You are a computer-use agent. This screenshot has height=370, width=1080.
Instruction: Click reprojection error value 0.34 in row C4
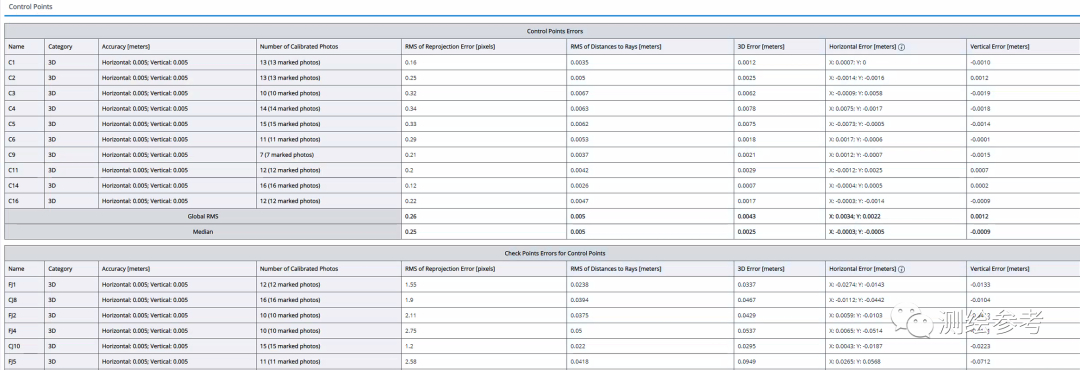click(411, 109)
